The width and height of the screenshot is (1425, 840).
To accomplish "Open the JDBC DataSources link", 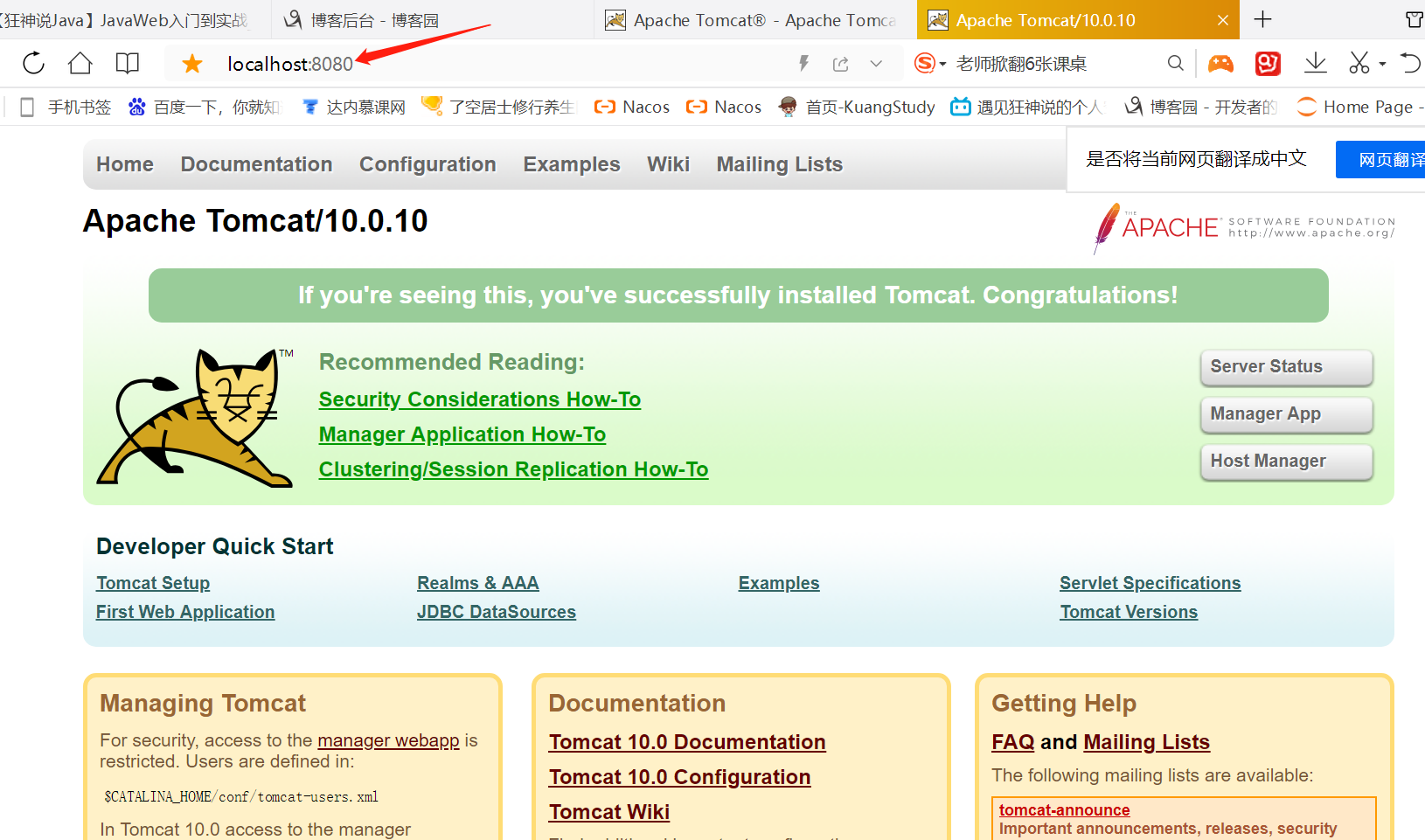I will (497, 612).
